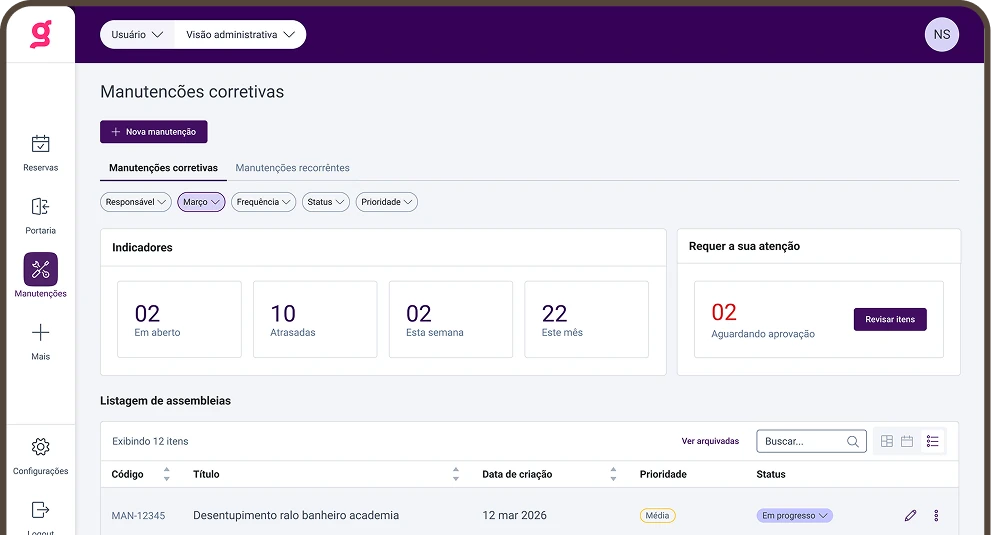Sort by Data de criação arrows
Image resolution: width=991 pixels, height=535 pixels.
[x=613, y=474]
